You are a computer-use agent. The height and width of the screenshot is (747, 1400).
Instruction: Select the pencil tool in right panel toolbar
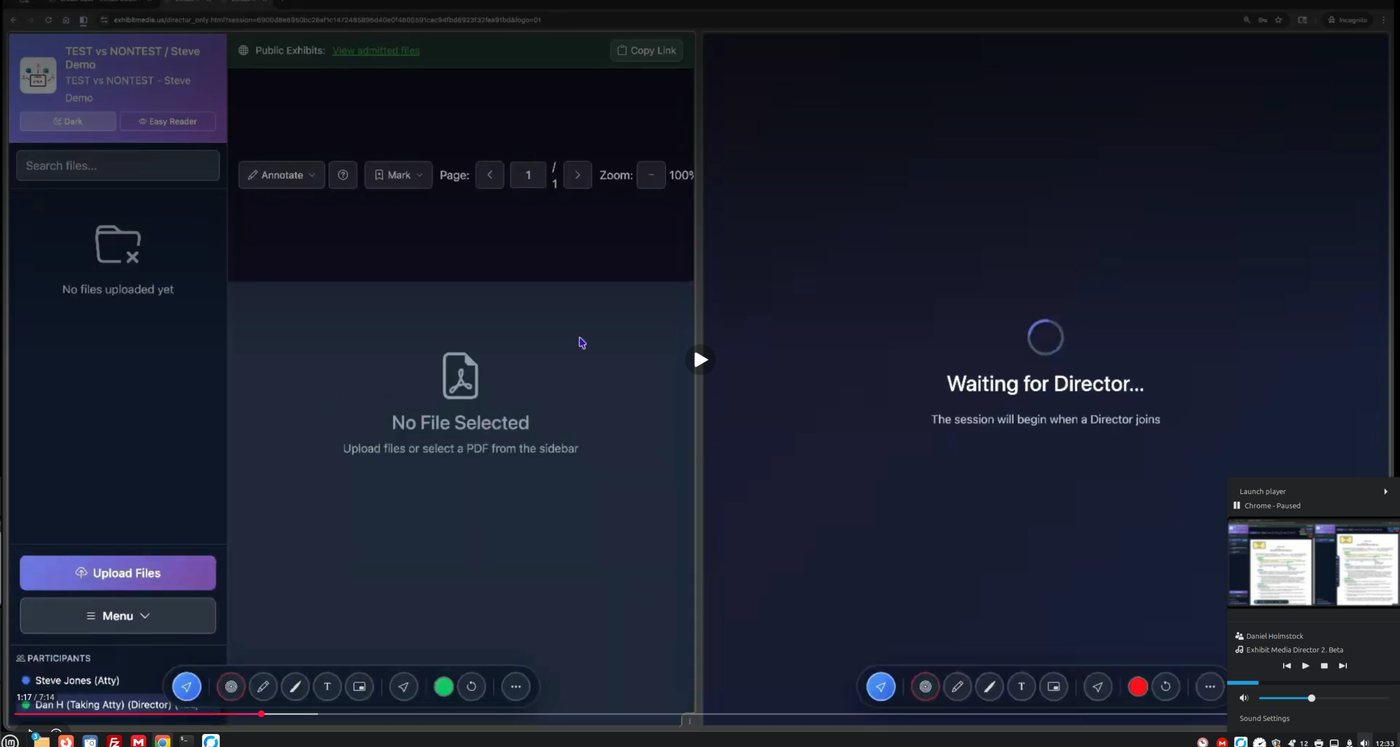coord(957,687)
